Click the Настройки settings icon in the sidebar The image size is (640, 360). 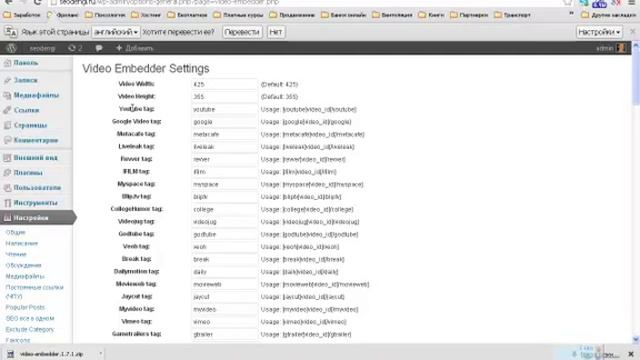7,218
